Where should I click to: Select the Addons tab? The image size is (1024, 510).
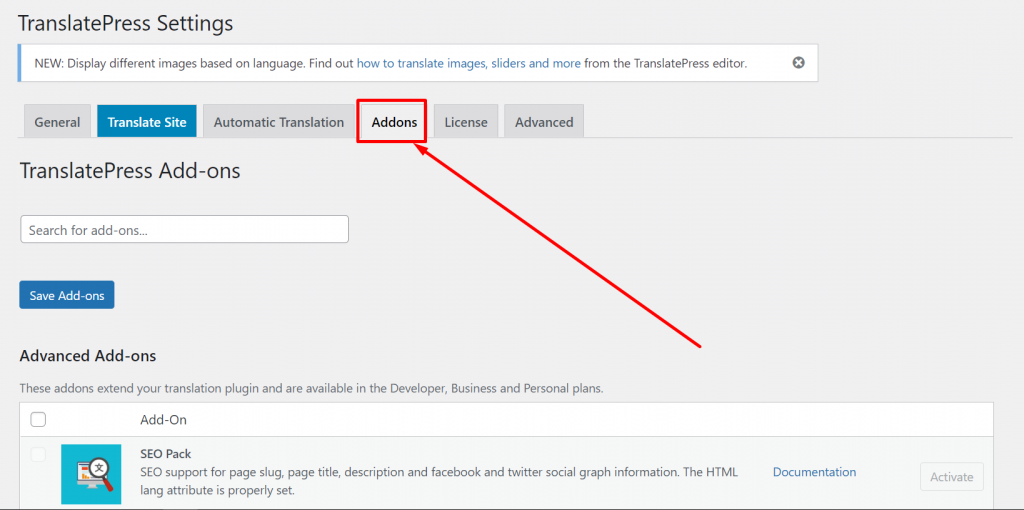[x=394, y=122]
